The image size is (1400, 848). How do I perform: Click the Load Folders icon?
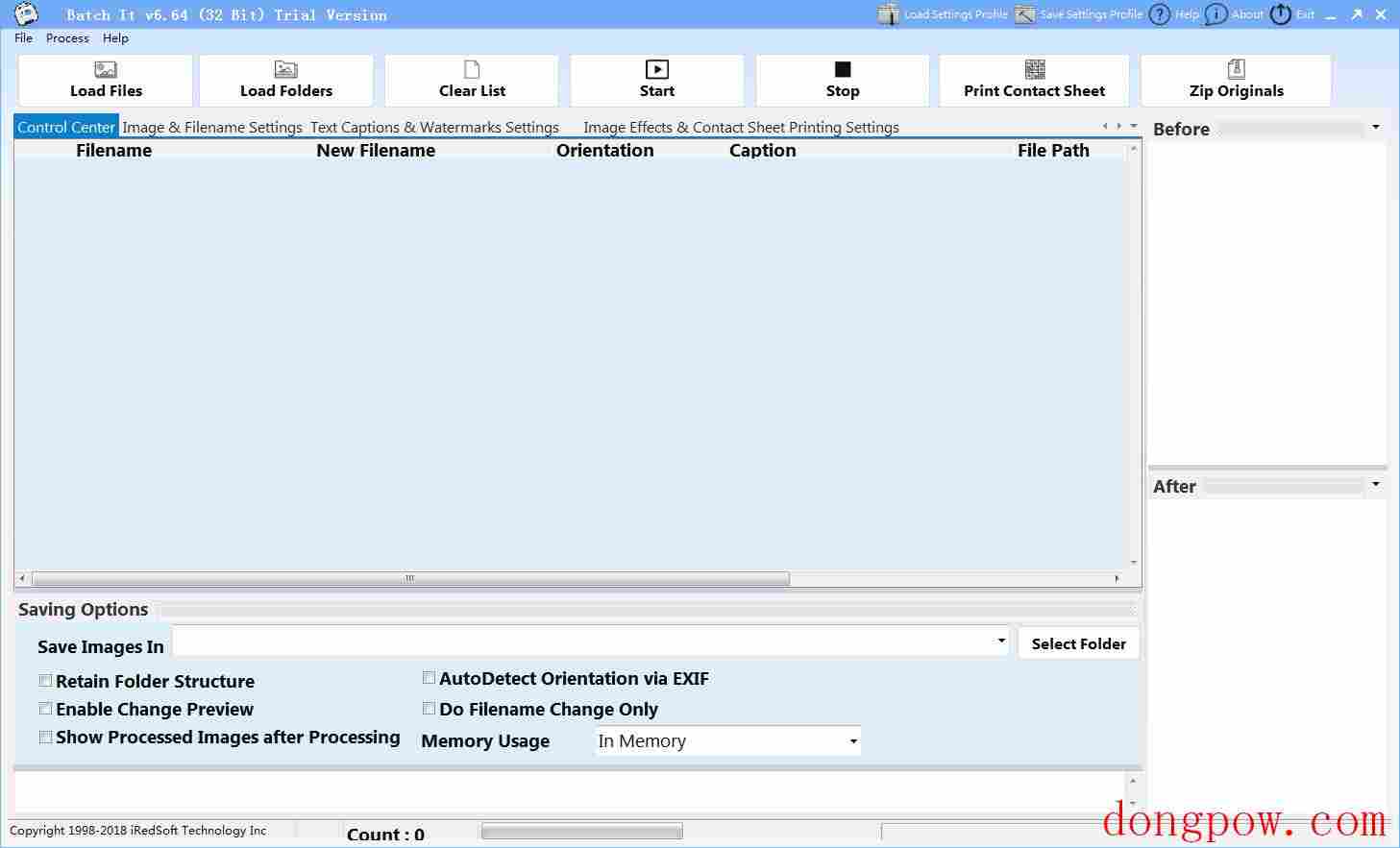pyautogui.click(x=286, y=69)
